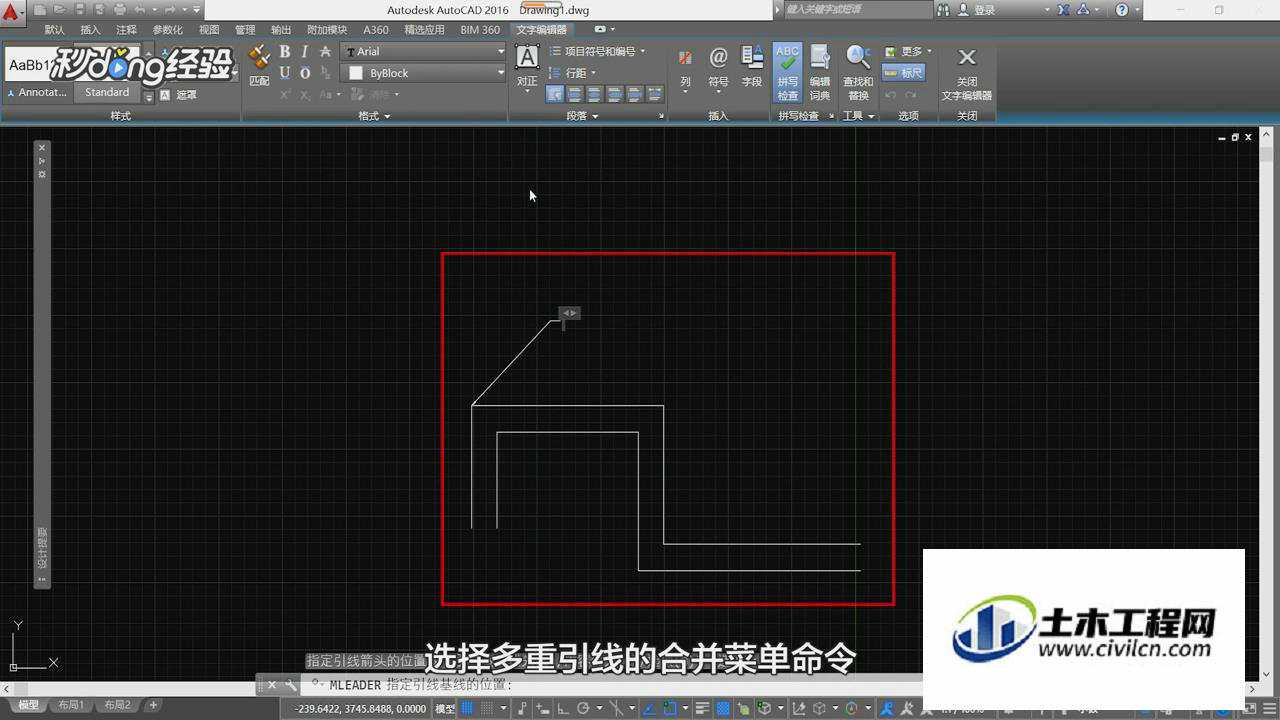The width and height of the screenshot is (1280, 720).
Task: Toggle snap mode in status bar
Action: tap(485, 708)
